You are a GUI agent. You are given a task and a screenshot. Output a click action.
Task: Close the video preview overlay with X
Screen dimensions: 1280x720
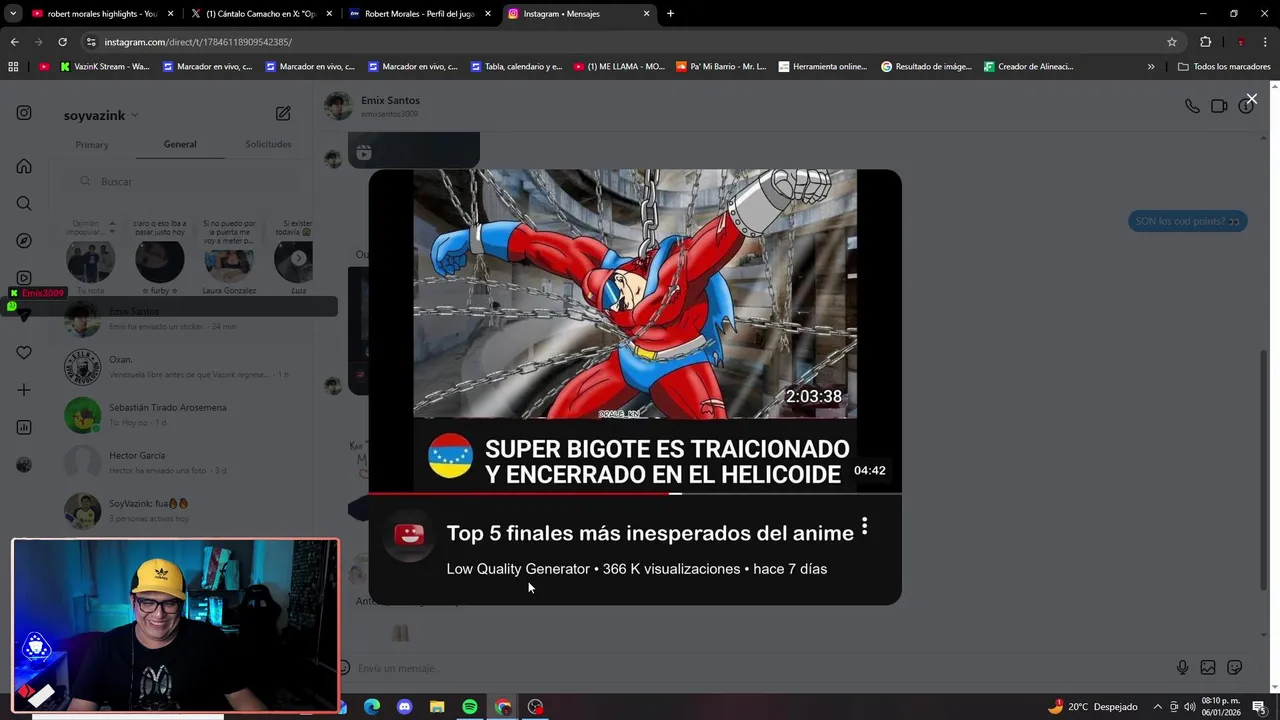[x=1251, y=99]
